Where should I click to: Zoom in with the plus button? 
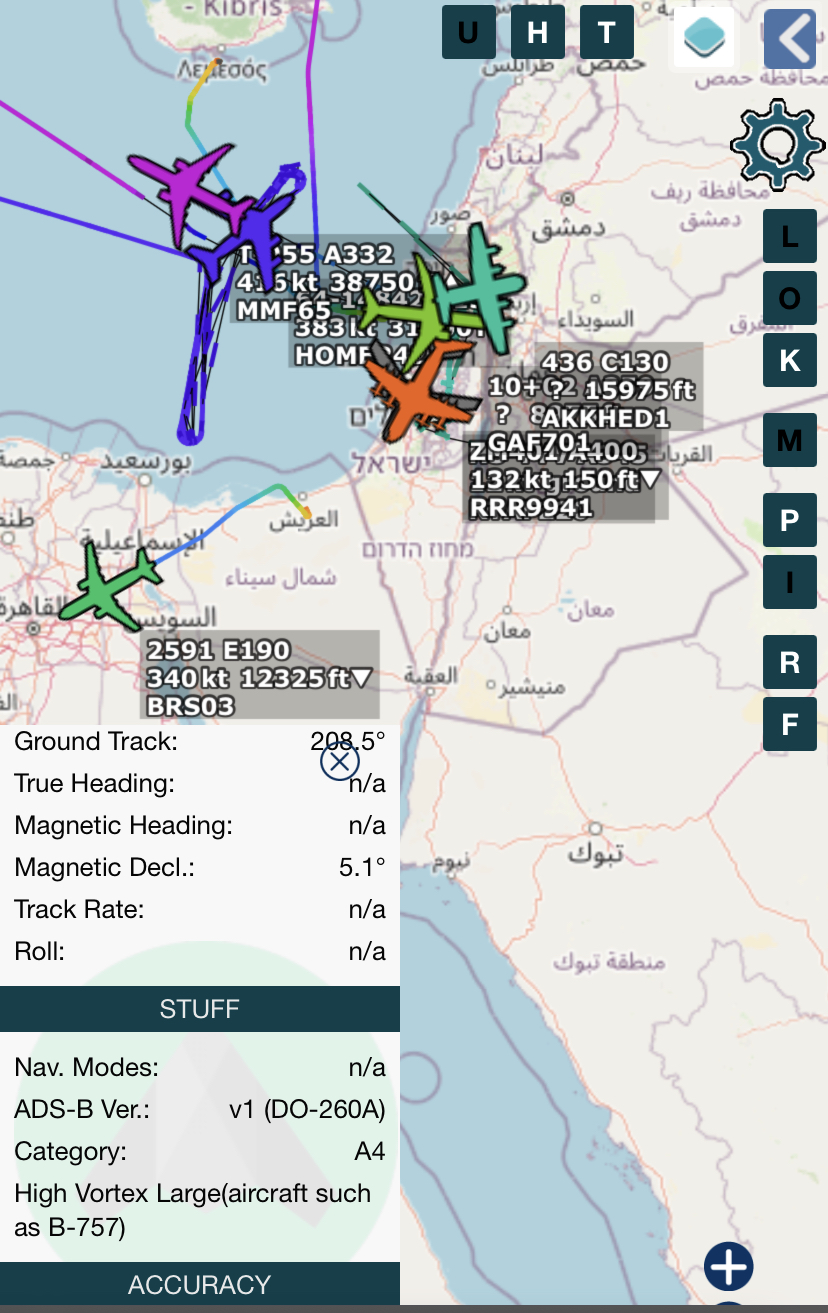(728, 1267)
